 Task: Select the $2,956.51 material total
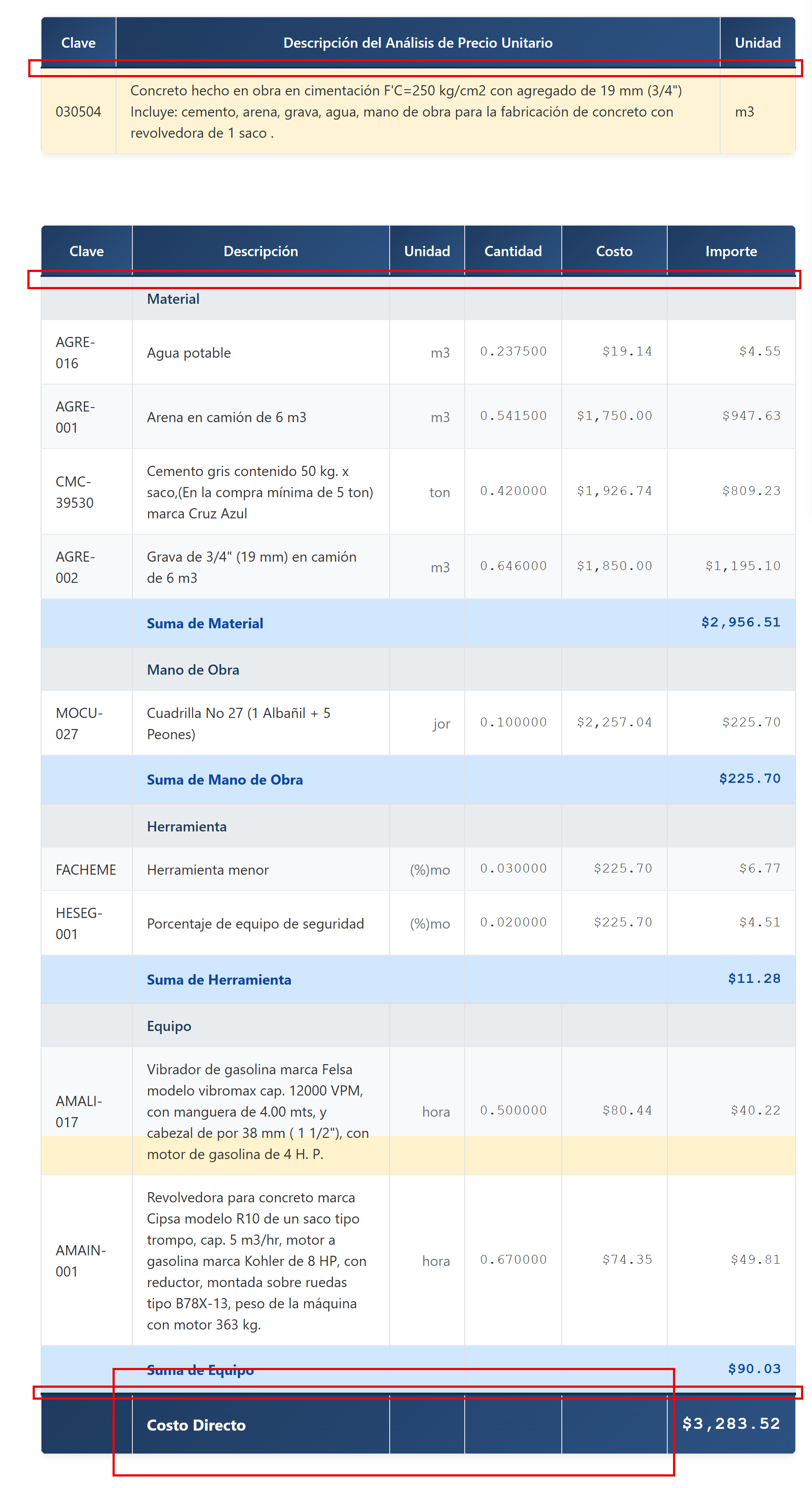point(741,622)
